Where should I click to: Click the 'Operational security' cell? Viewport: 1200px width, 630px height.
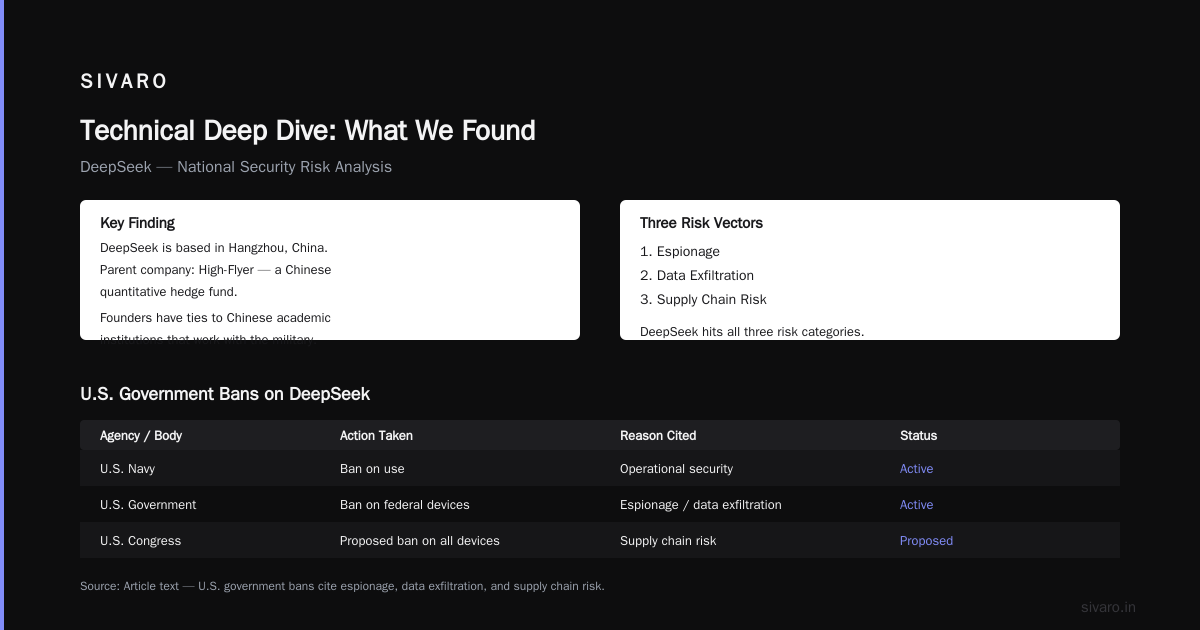coord(676,469)
